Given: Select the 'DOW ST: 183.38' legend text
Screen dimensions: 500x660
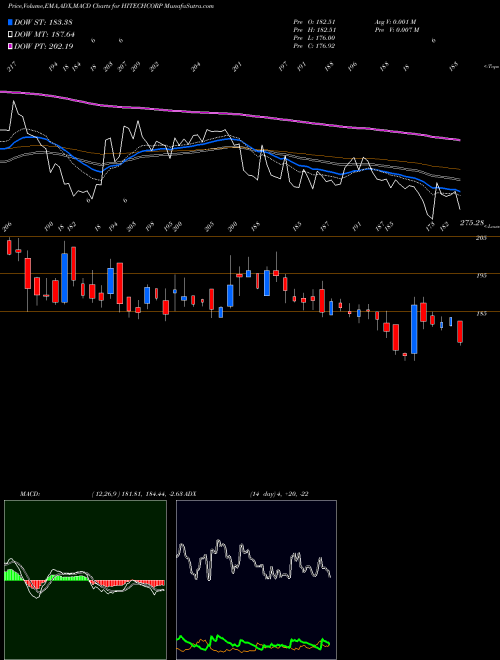Looking at the screenshot, I should tap(44, 22).
